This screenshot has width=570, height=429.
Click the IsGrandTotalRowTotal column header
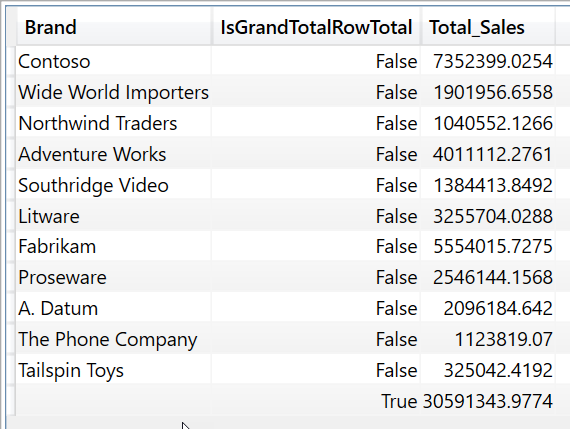[316, 27]
